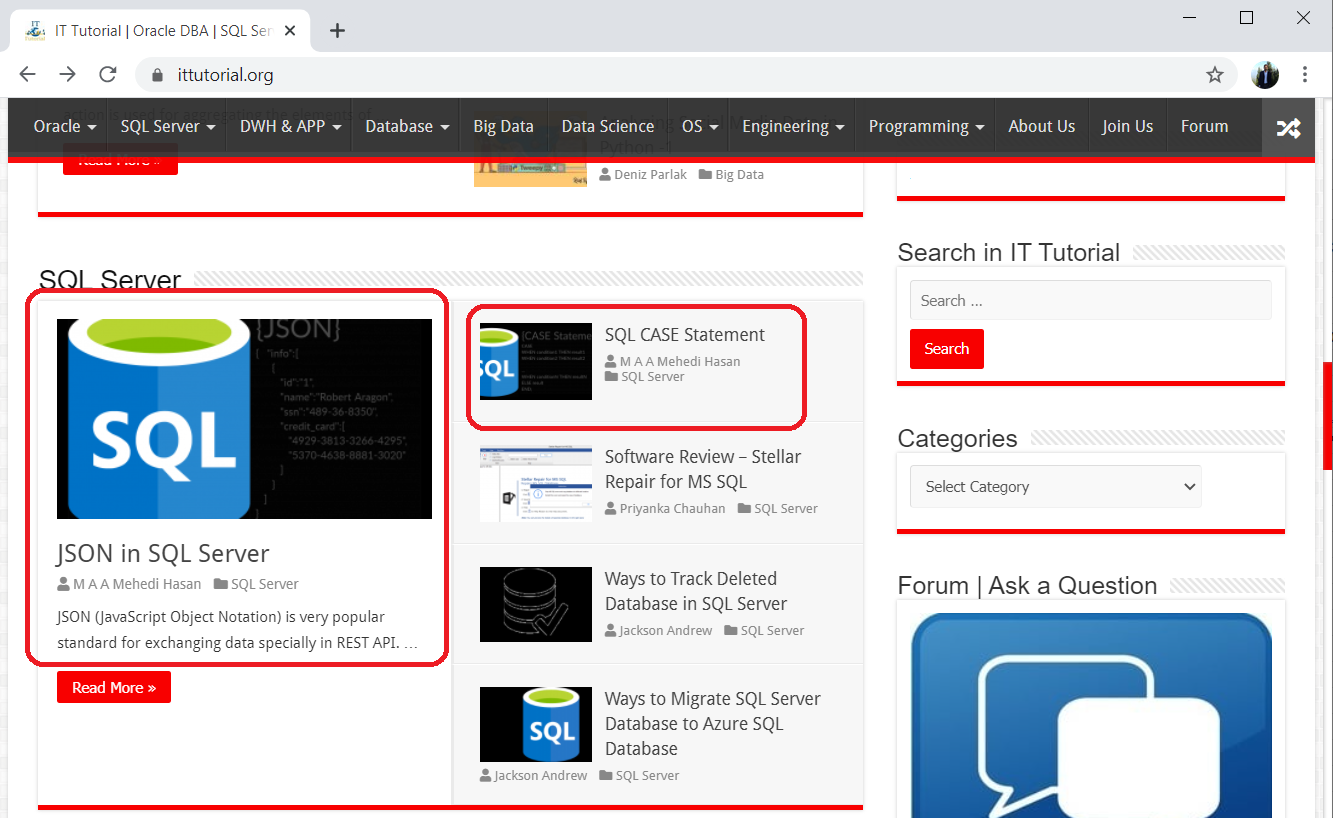The width and height of the screenshot is (1333, 818).
Task: Open Ways to Track Deleted Database article
Action: coord(696,591)
